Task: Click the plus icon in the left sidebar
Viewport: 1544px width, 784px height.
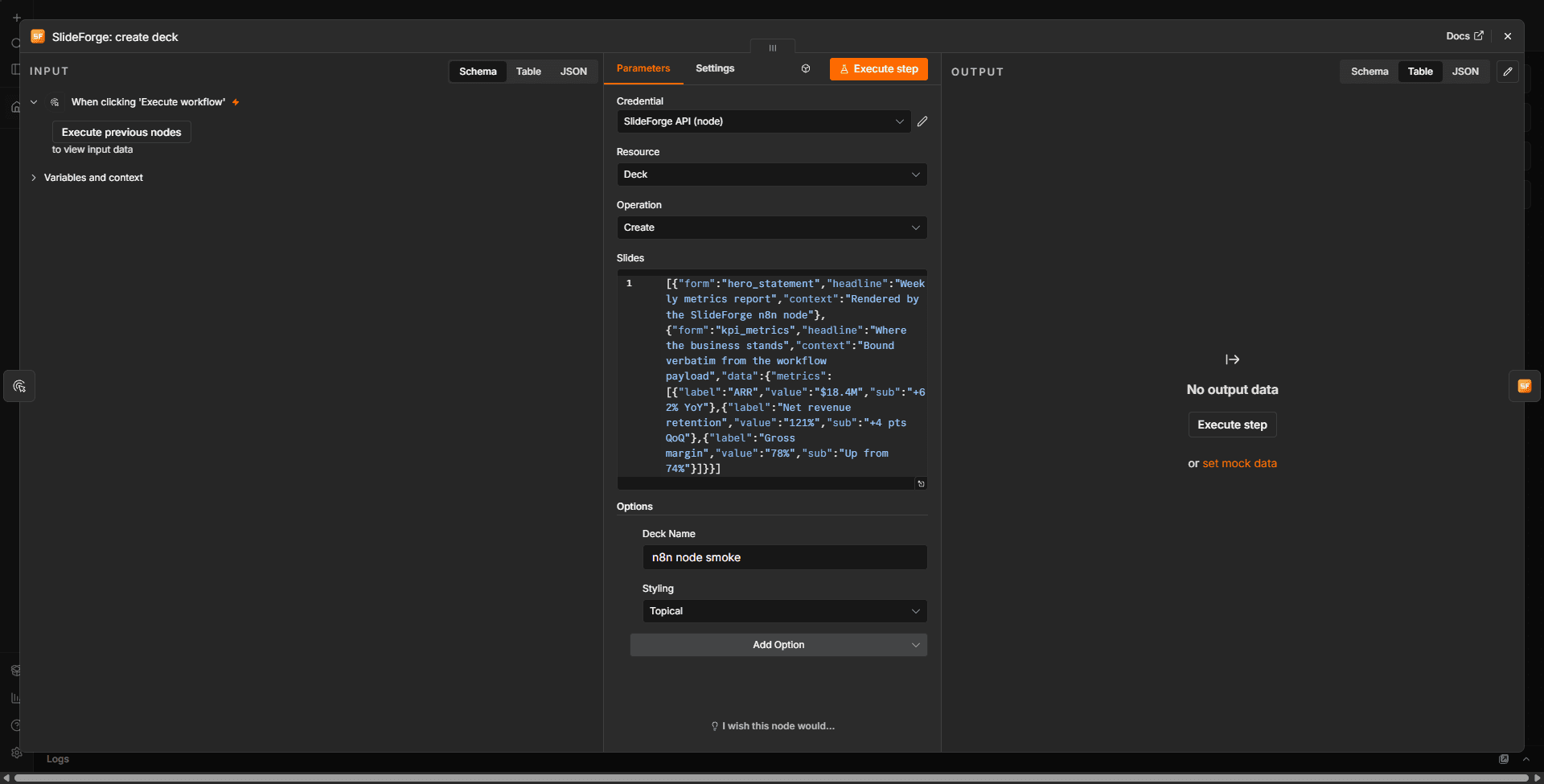Action: 16,17
